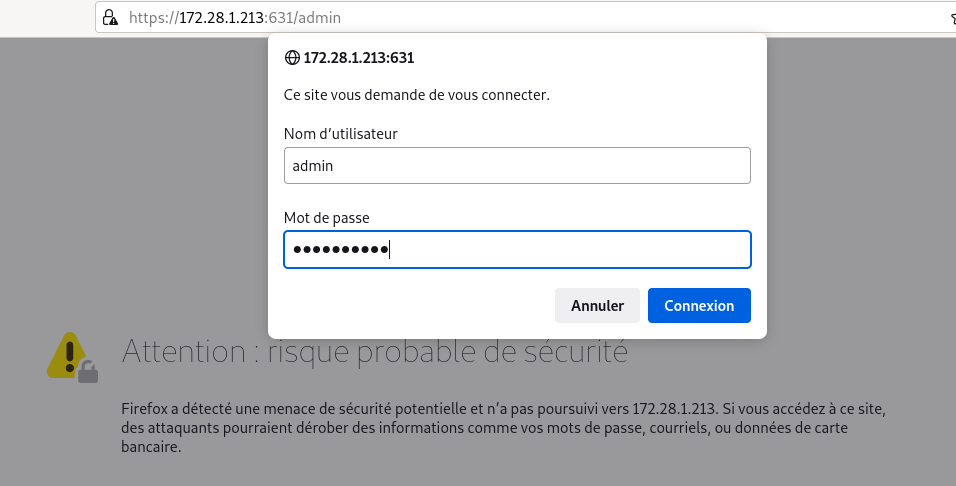The width and height of the screenshot is (956, 486).
Task: Click the word admin in username field
Action: [x=313, y=166]
